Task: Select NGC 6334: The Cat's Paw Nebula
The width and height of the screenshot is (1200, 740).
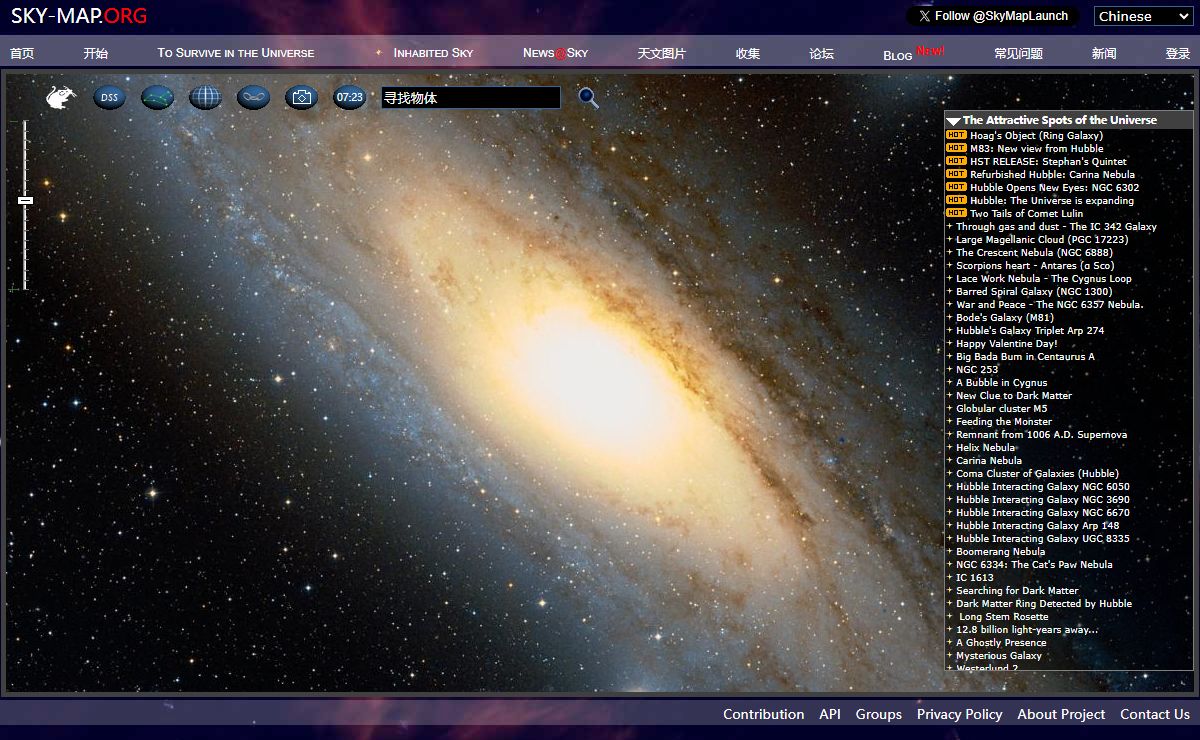Action: [x=1034, y=564]
